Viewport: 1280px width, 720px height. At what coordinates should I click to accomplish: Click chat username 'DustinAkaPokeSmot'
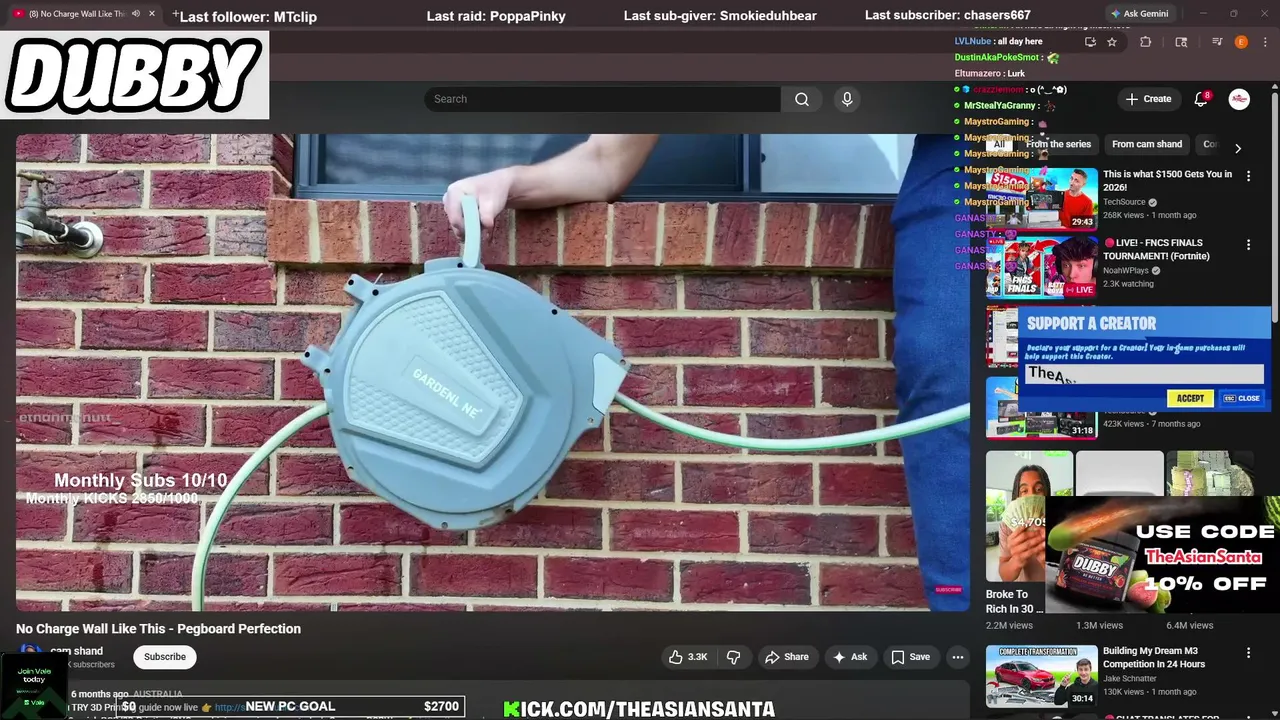click(x=996, y=58)
